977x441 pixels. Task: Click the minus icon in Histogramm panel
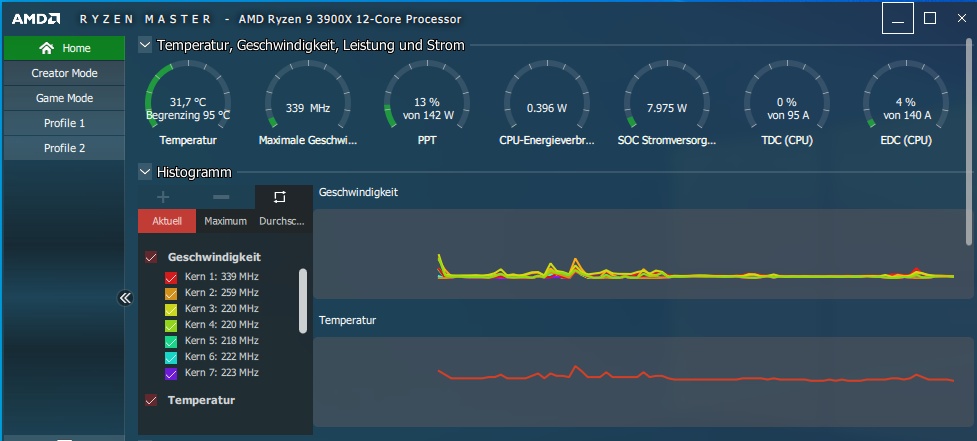pyautogui.click(x=221, y=197)
